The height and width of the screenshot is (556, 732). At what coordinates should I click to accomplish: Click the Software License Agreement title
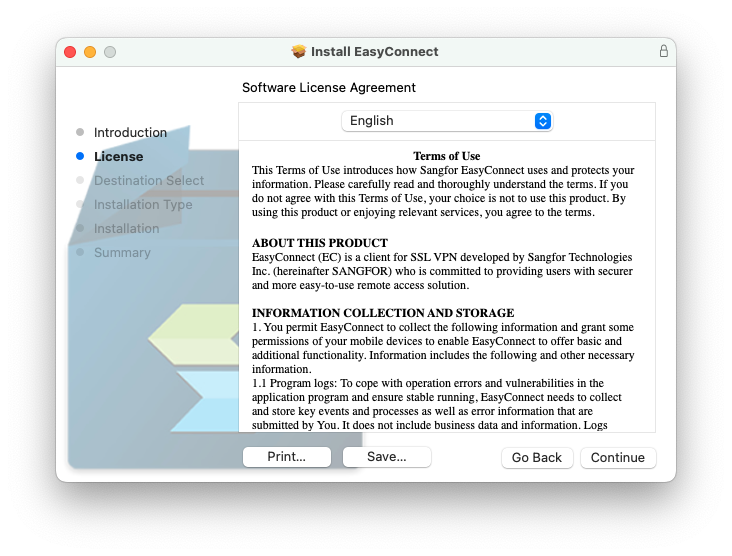click(x=329, y=88)
